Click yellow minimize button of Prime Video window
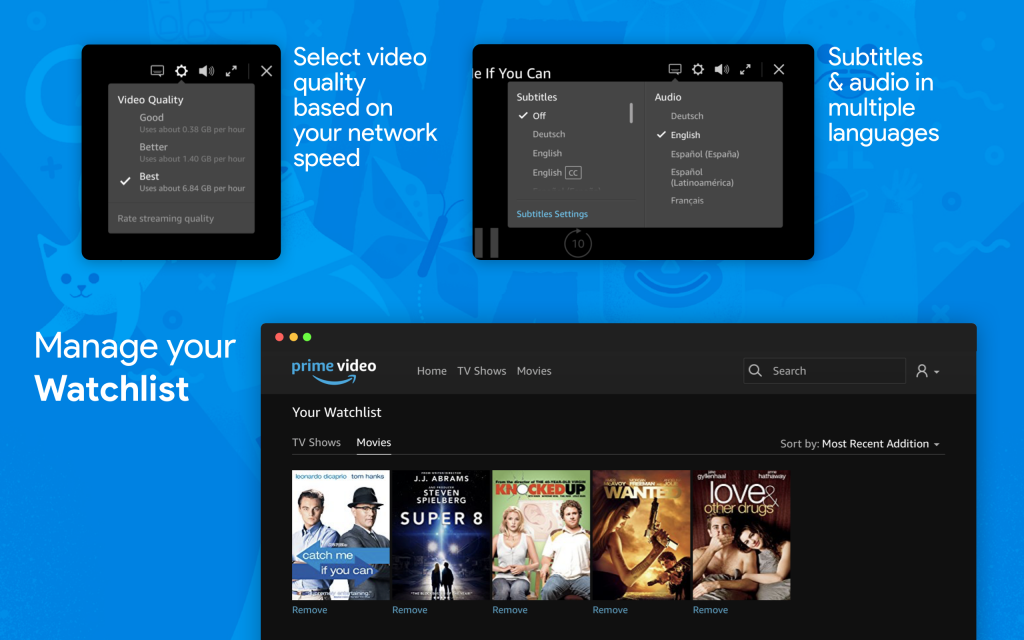1024x640 pixels. 293,337
